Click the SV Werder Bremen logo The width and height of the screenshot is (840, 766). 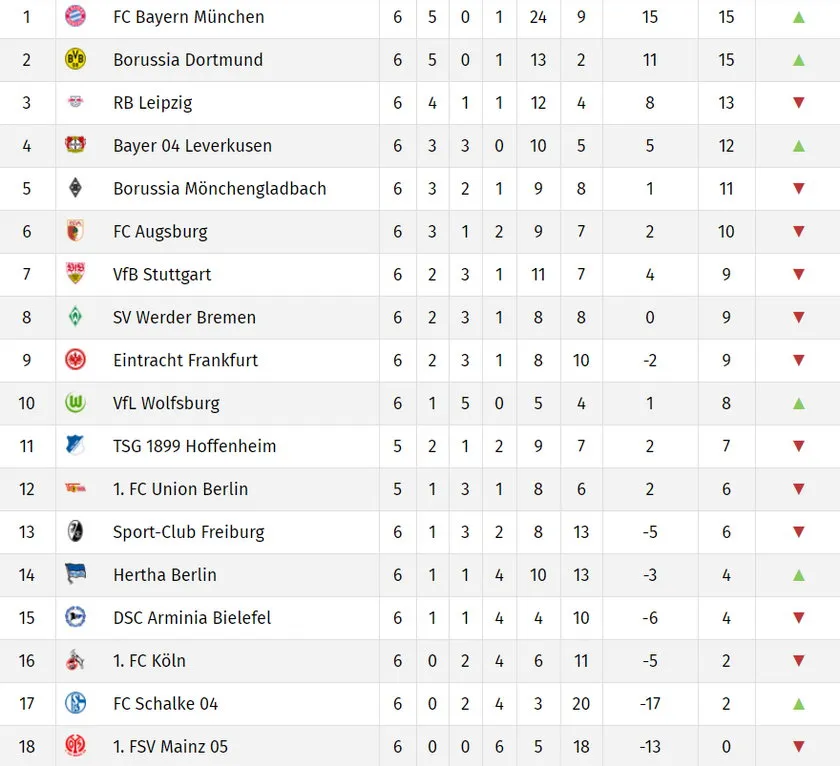pos(75,317)
